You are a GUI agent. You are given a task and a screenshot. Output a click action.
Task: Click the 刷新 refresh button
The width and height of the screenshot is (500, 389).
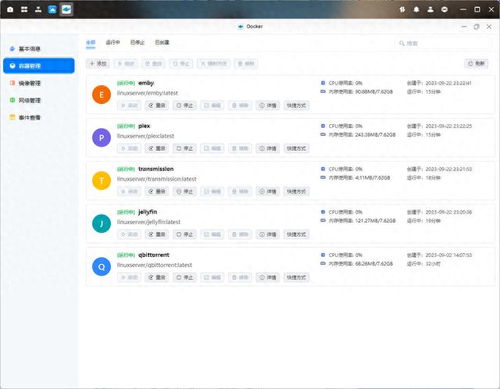pyautogui.click(x=476, y=63)
